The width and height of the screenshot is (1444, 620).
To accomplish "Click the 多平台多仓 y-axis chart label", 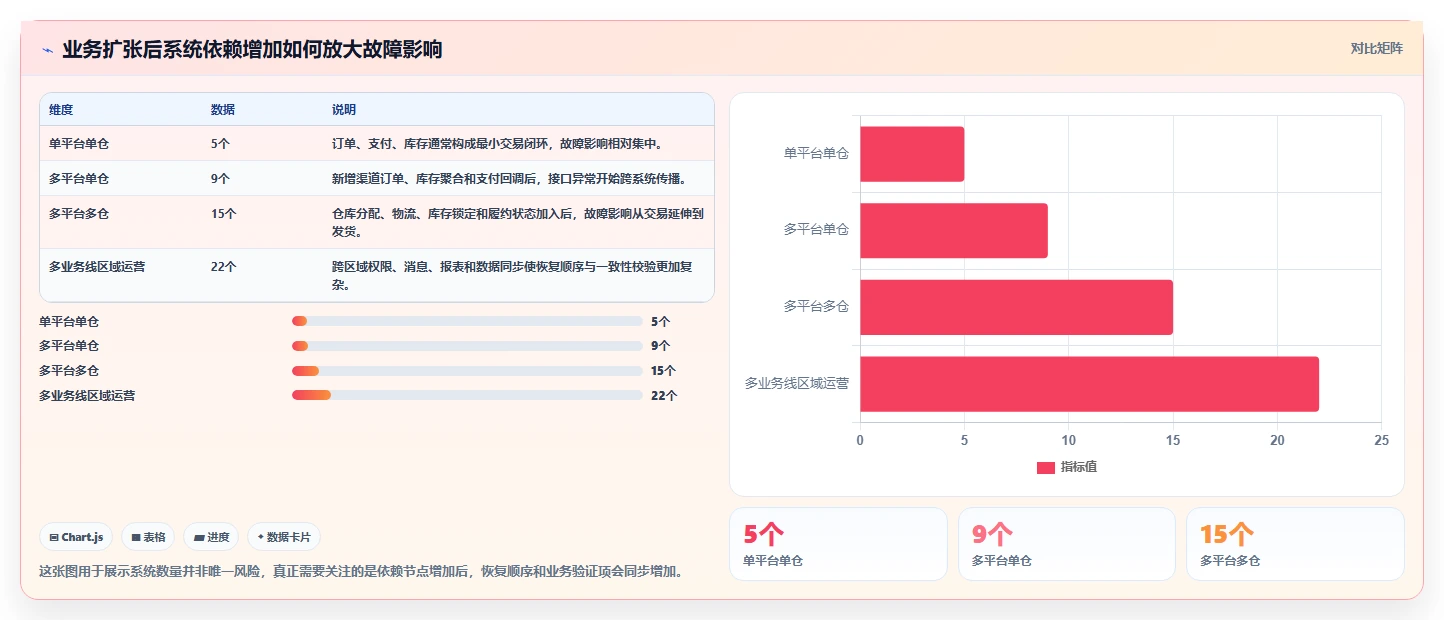I will pyautogui.click(x=816, y=306).
